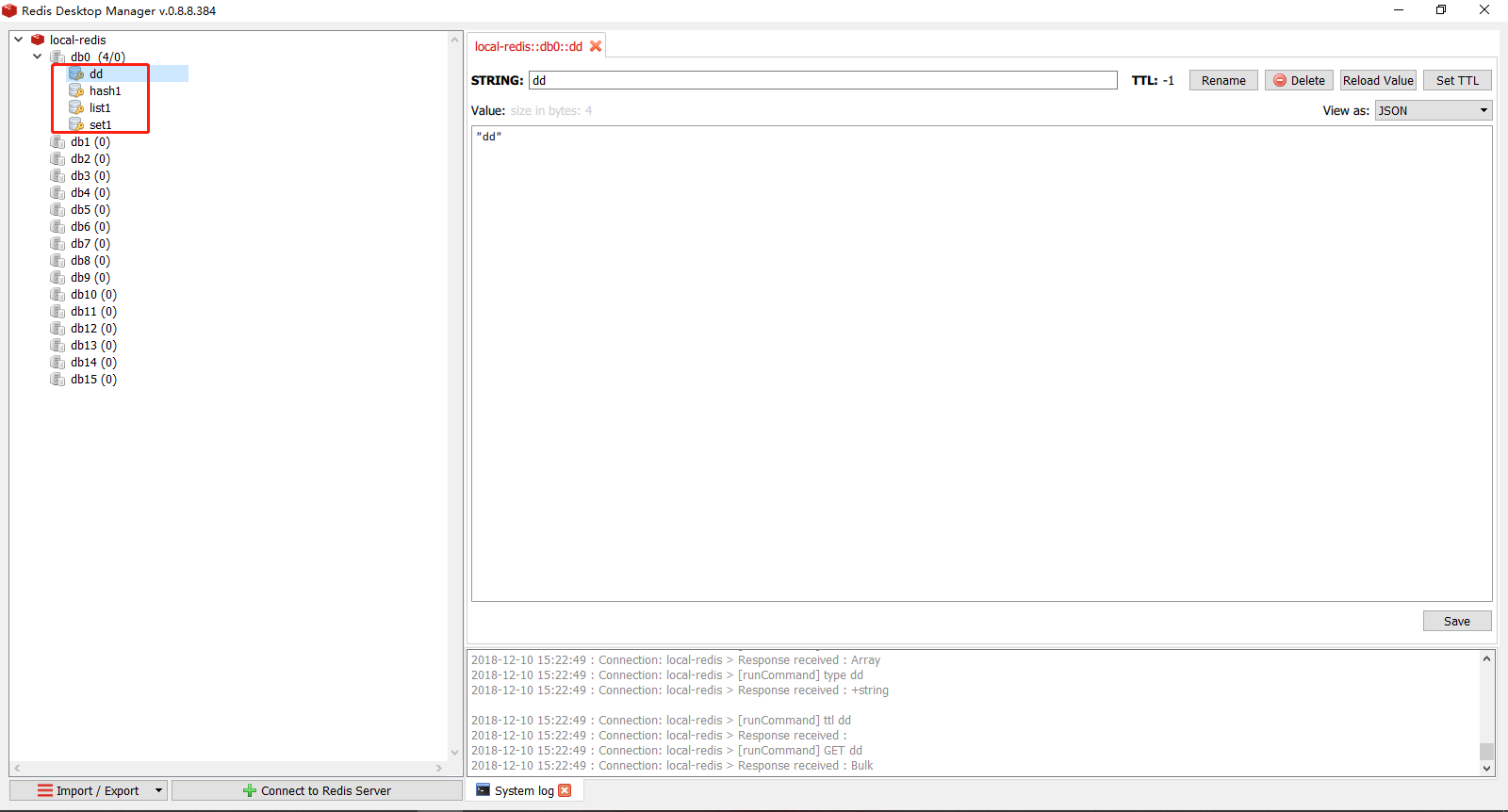The height and width of the screenshot is (812, 1508).
Task: Click the db6 database icon
Action: (57, 227)
